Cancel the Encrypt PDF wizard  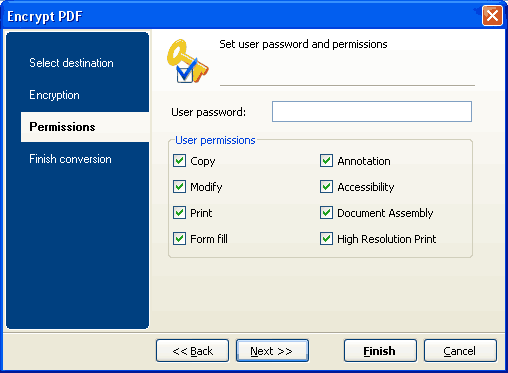tap(460, 351)
